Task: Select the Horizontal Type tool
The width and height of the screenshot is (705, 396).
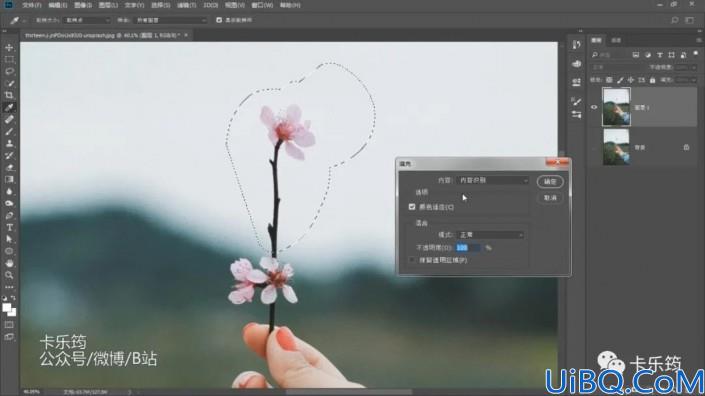Action: pos(9,227)
